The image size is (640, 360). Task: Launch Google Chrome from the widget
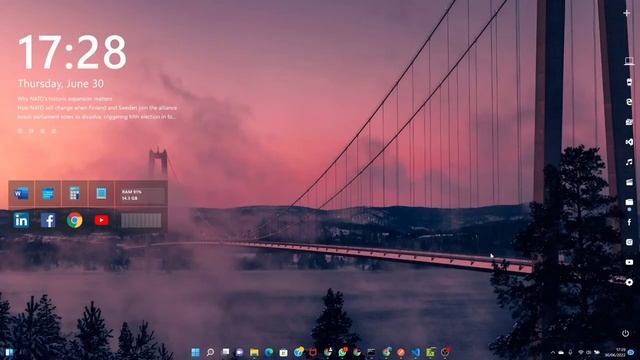tap(75, 220)
